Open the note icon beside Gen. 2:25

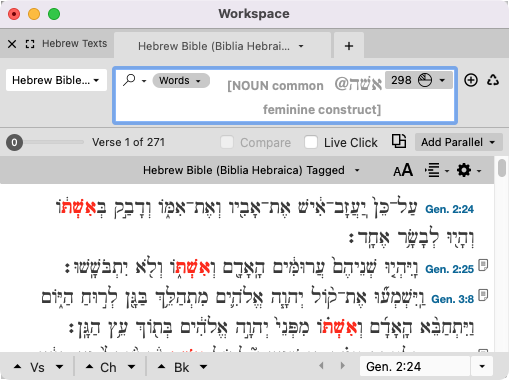483,265
